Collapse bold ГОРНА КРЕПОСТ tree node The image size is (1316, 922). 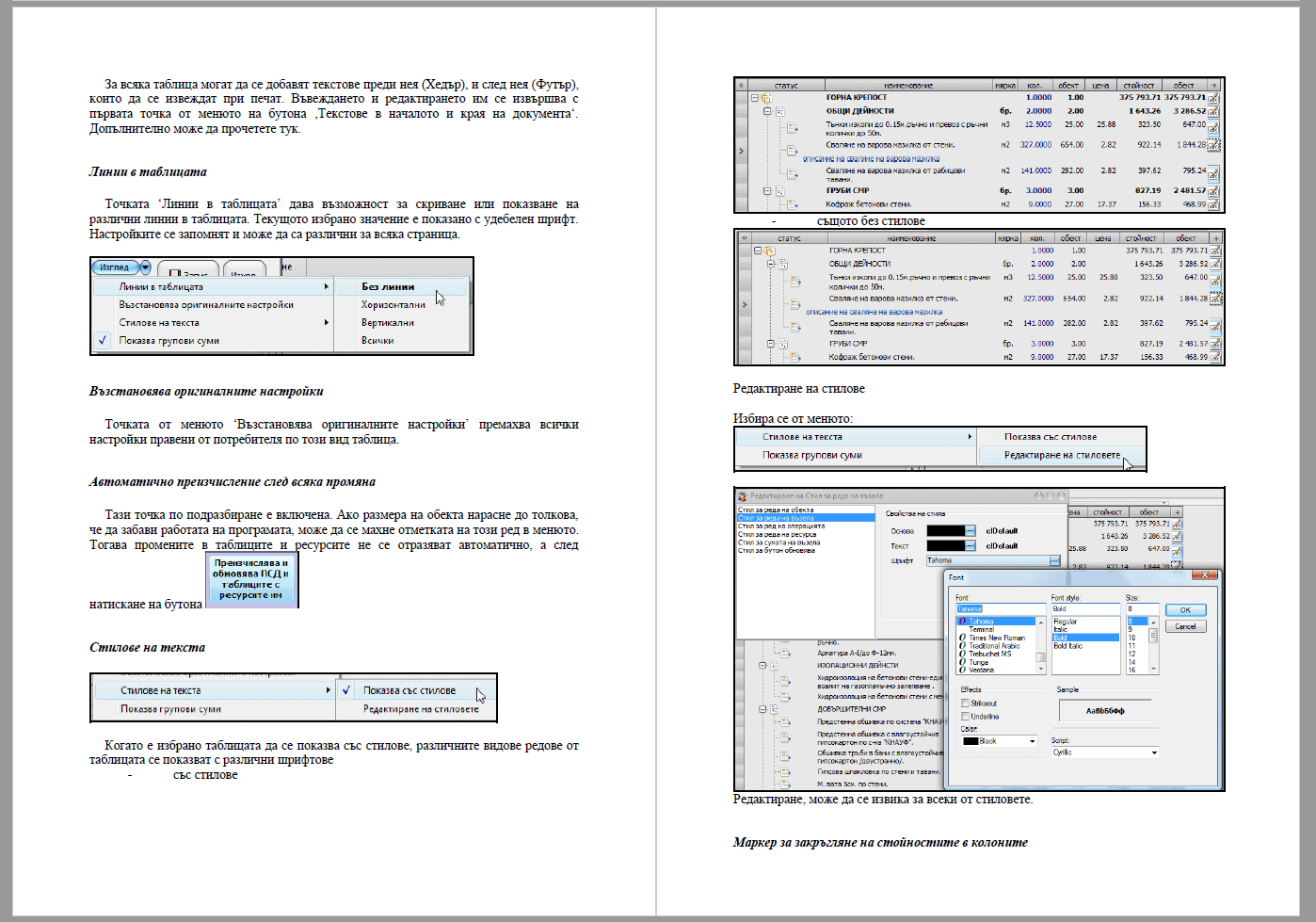(x=755, y=98)
